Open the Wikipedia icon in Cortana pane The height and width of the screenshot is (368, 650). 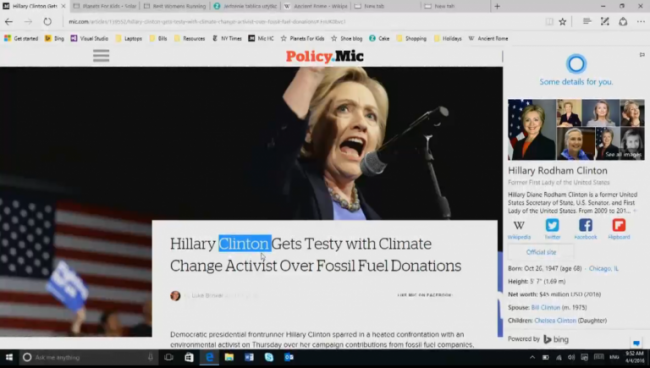[x=519, y=229]
